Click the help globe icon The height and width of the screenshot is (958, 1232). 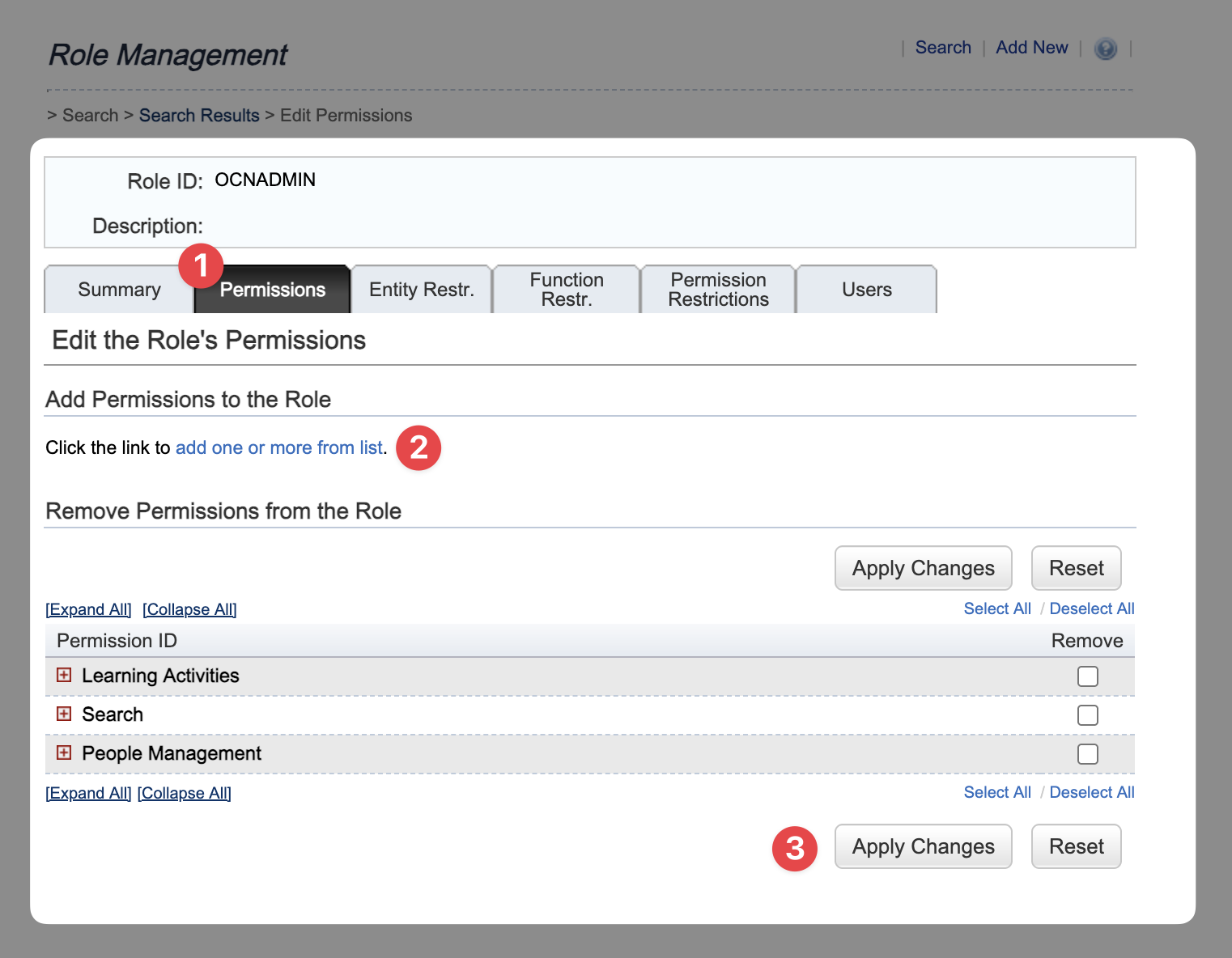1105,49
